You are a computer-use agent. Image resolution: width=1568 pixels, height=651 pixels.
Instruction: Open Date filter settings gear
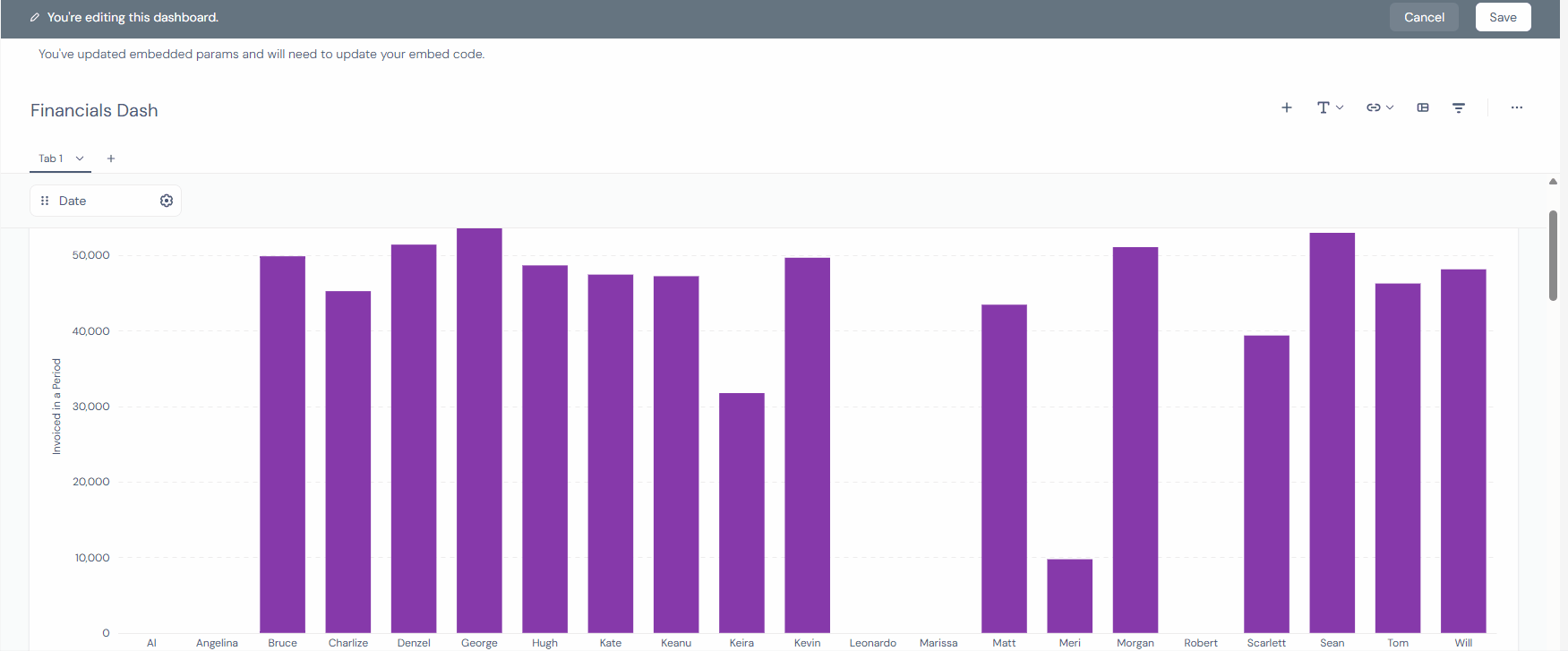(x=167, y=201)
